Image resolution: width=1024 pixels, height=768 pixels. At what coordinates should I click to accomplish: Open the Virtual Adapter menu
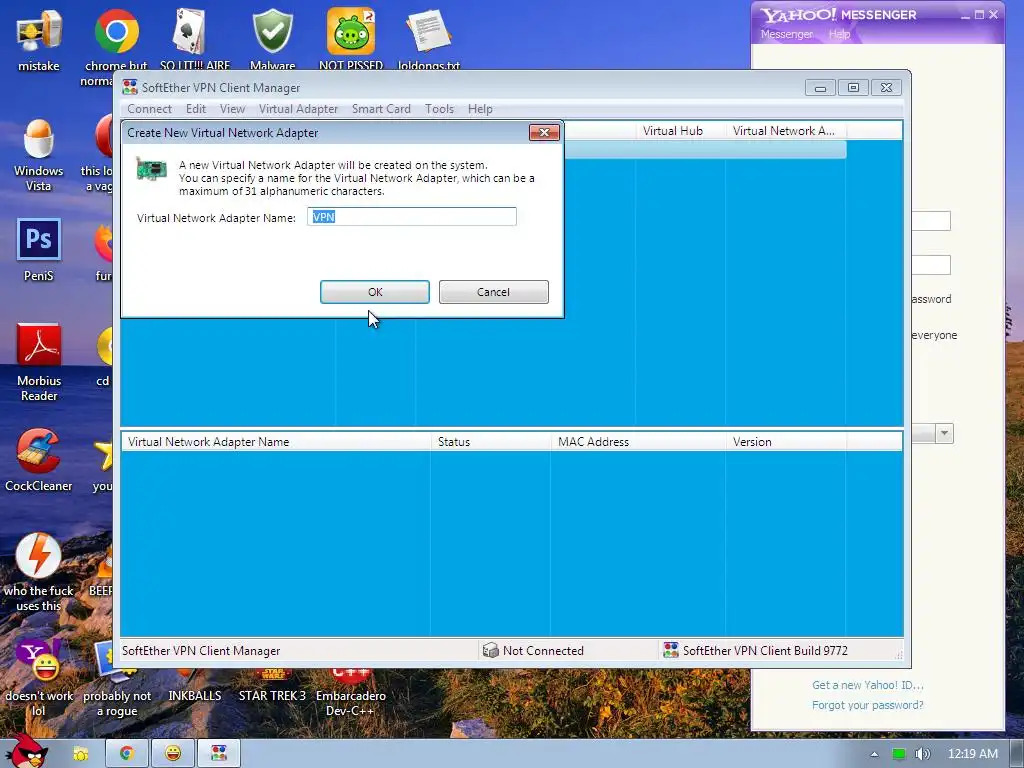pyautogui.click(x=298, y=109)
